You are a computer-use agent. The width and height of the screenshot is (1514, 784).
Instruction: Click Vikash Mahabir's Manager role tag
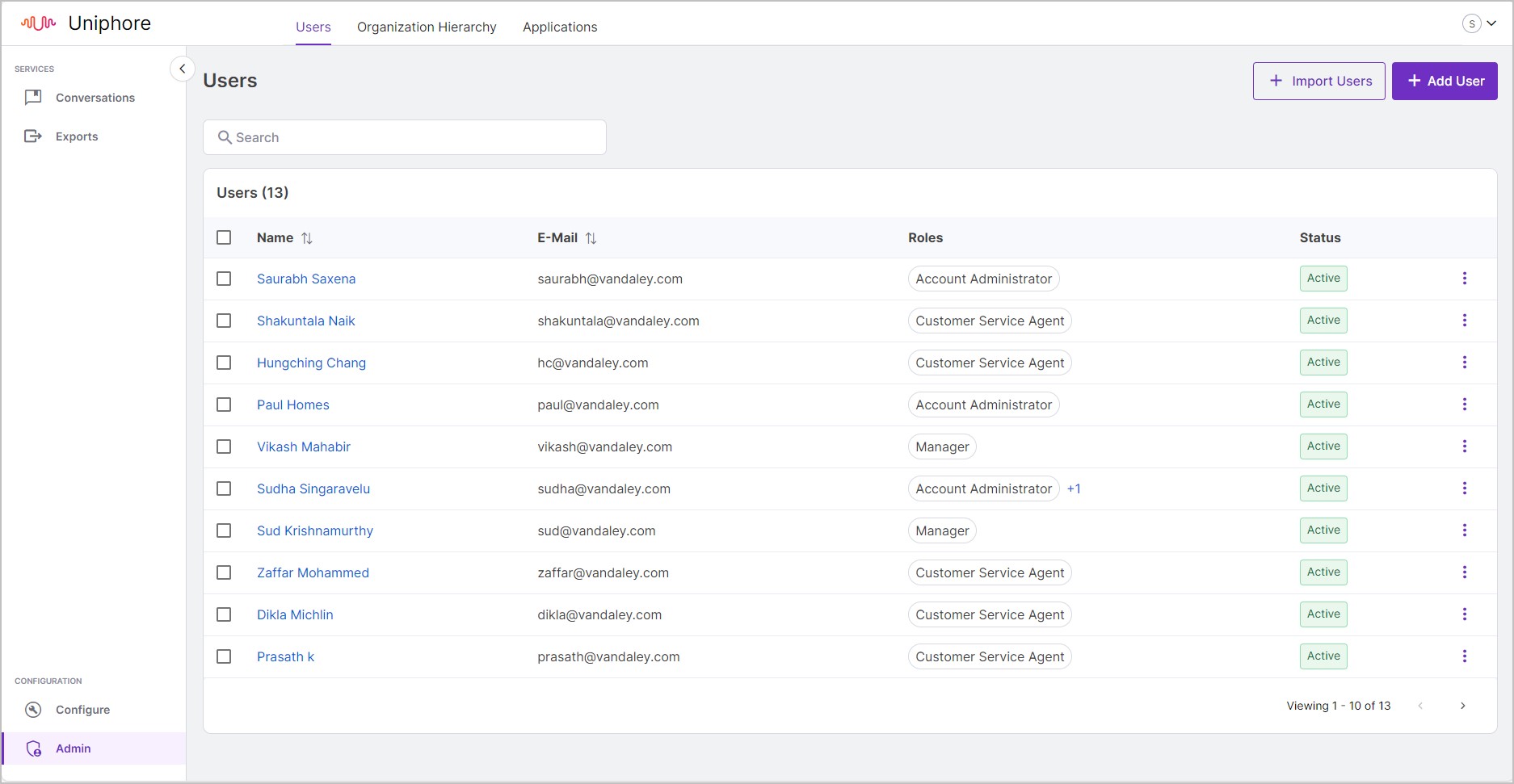pos(942,447)
